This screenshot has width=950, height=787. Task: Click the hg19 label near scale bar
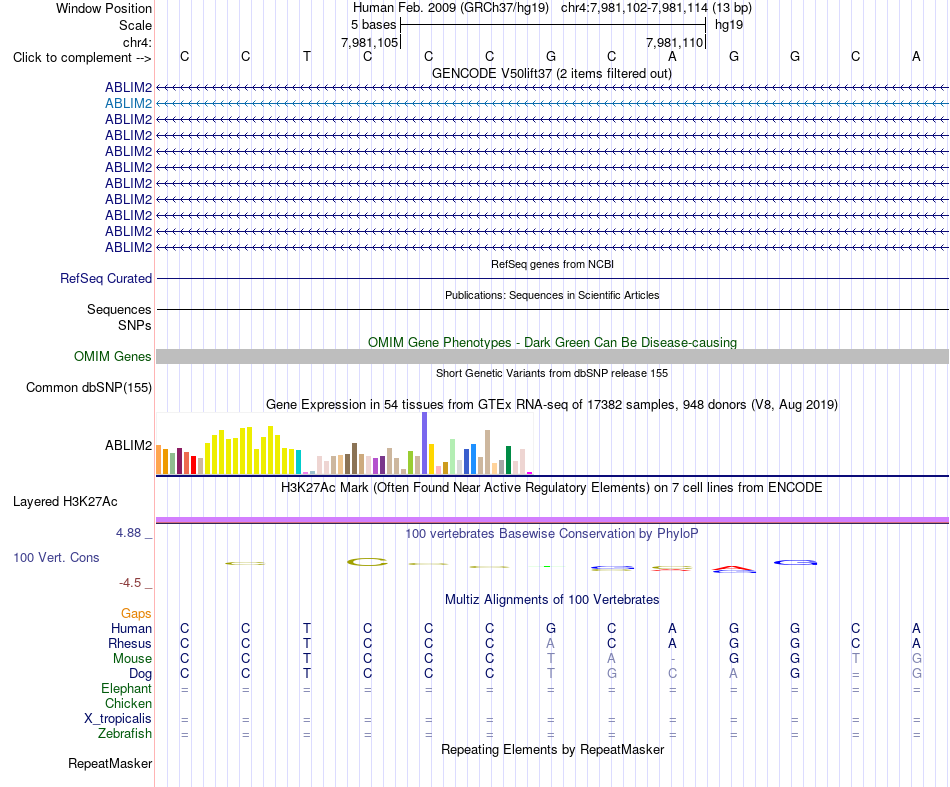(x=729, y=25)
